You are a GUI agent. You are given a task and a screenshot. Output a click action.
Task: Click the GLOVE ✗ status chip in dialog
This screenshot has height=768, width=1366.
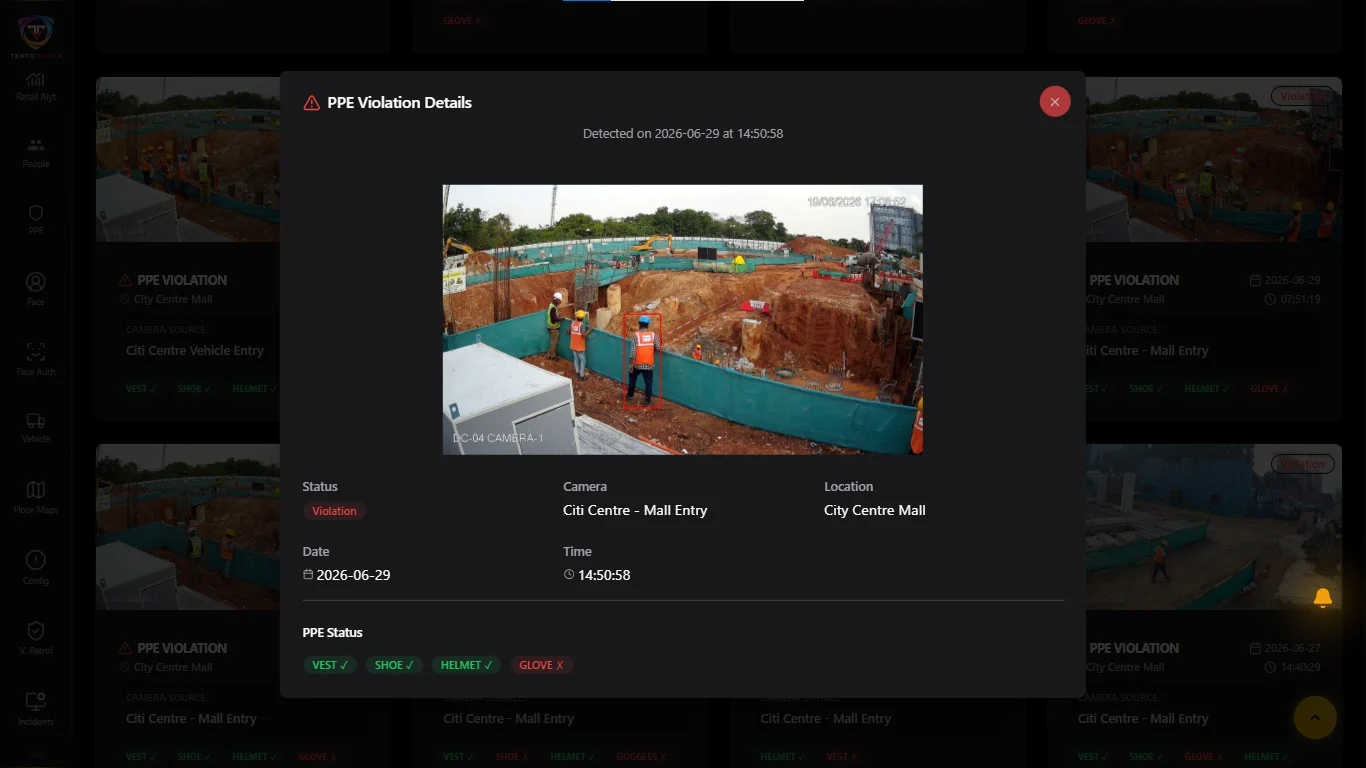(x=541, y=665)
